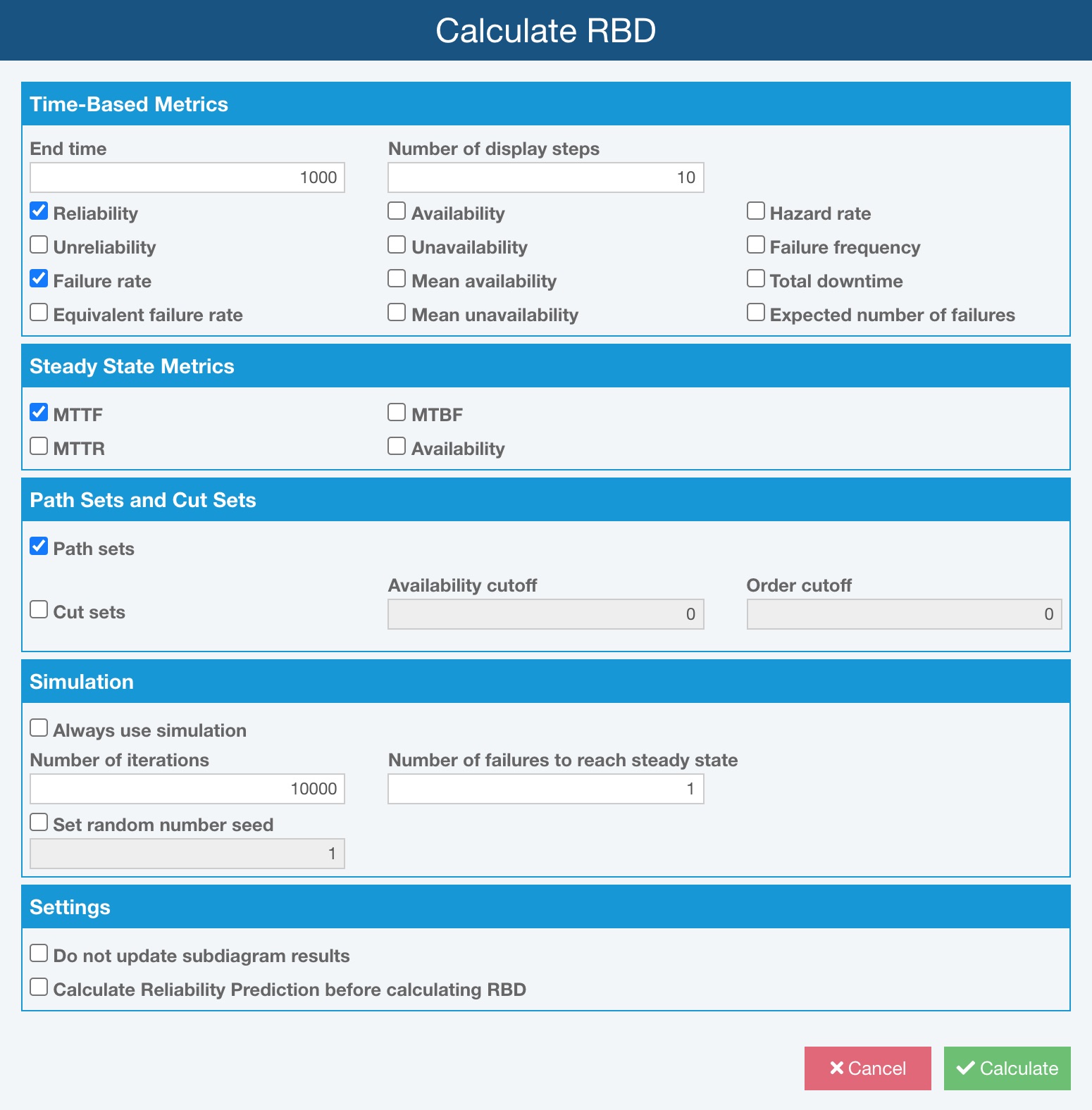Turn on Always use simulation

click(39, 728)
